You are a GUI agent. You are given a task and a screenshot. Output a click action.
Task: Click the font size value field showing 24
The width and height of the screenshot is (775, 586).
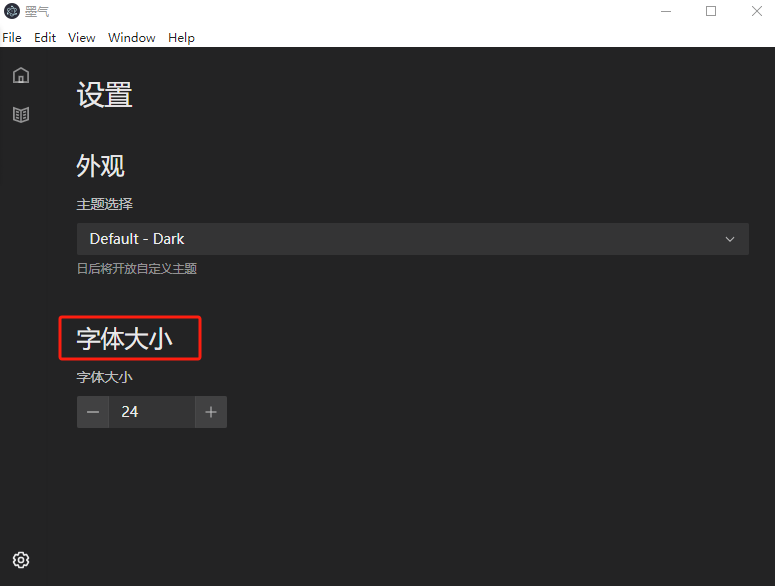(x=152, y=412)
